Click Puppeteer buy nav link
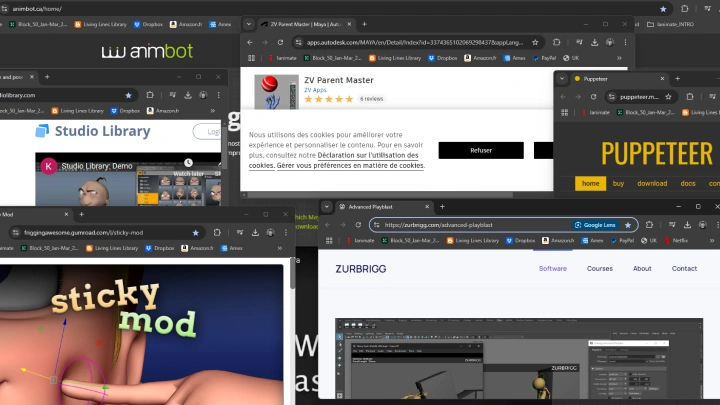720x405 pixels. pyautogui.click(x=619, y=183)
